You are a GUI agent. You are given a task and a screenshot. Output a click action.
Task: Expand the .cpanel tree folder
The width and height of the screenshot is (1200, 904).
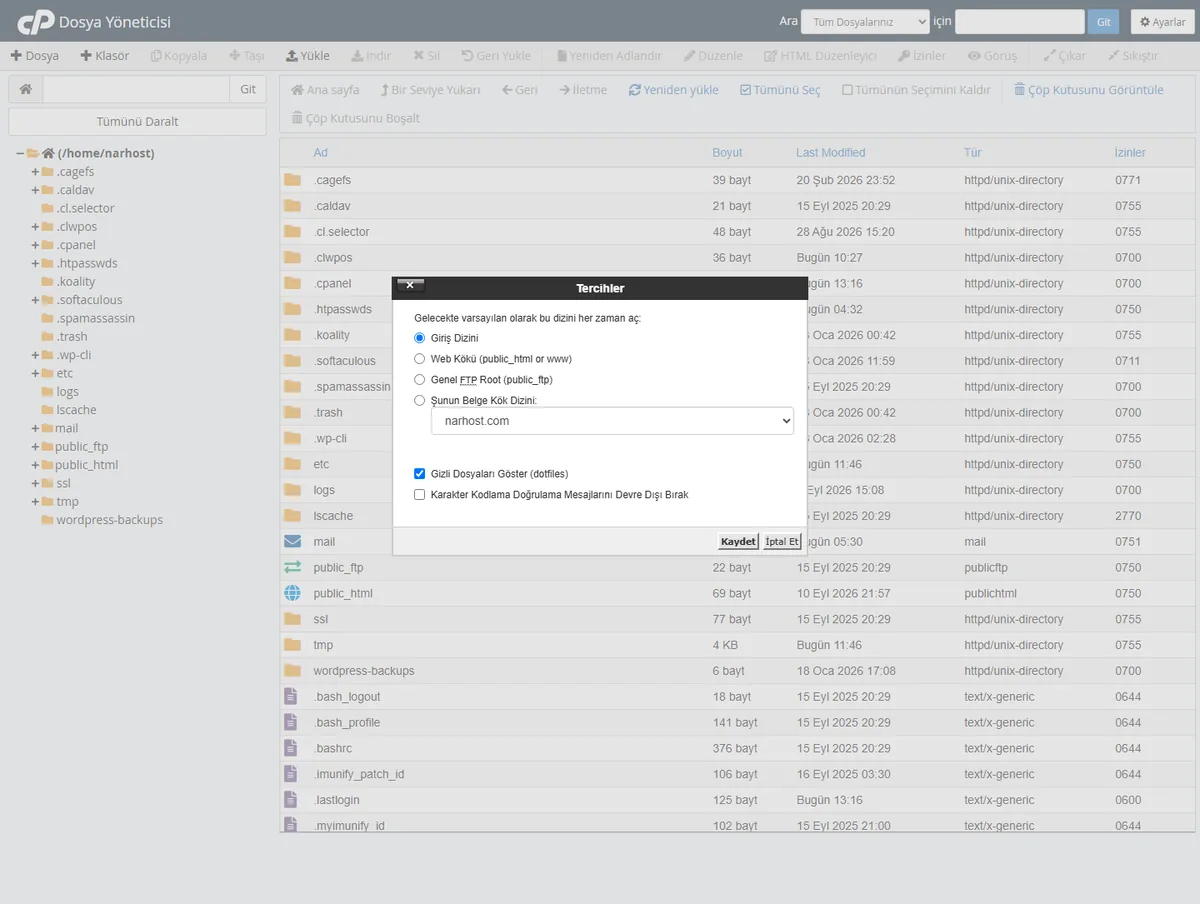[x=35, y=245]
